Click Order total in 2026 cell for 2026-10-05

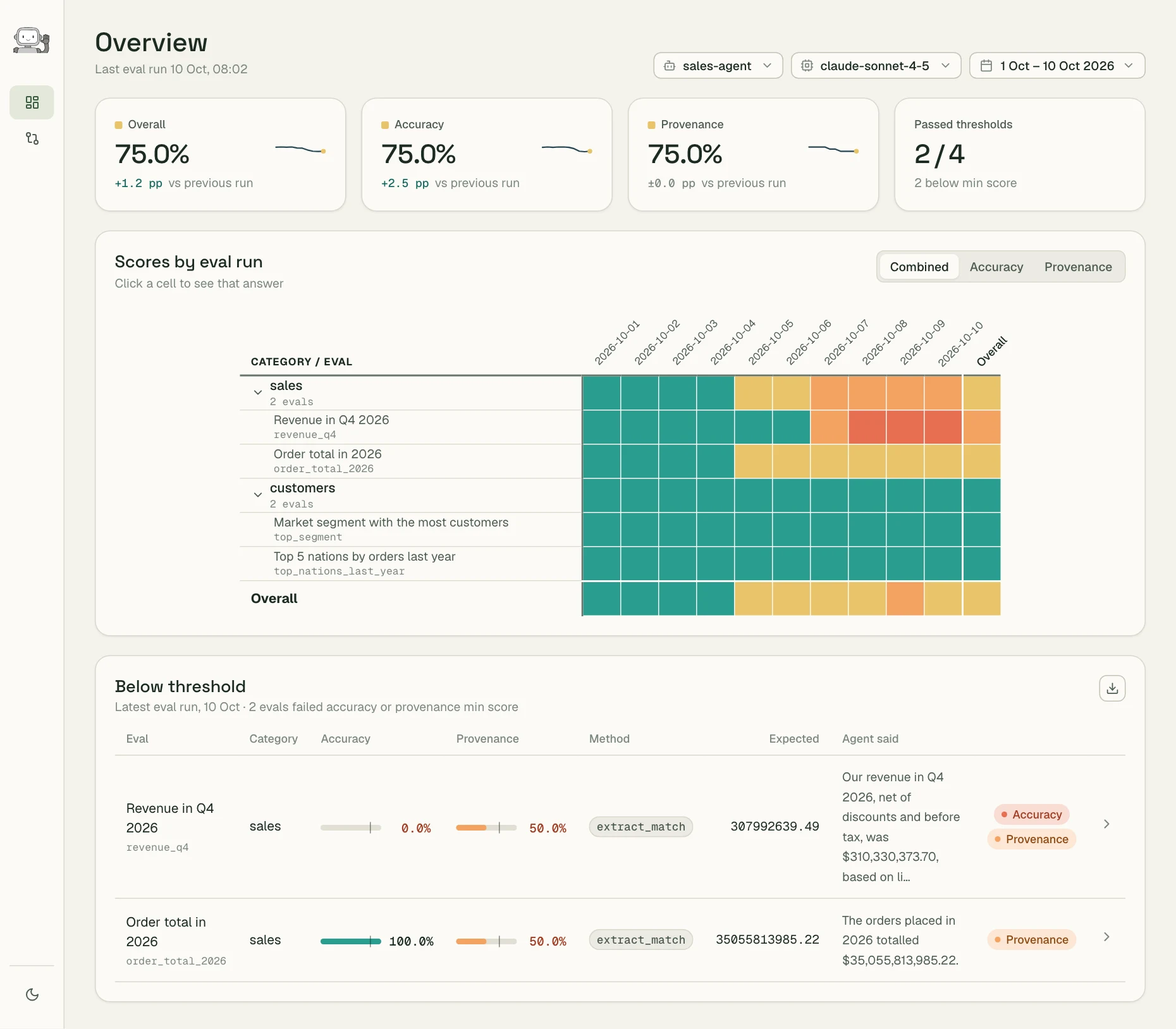pos(753,461)
